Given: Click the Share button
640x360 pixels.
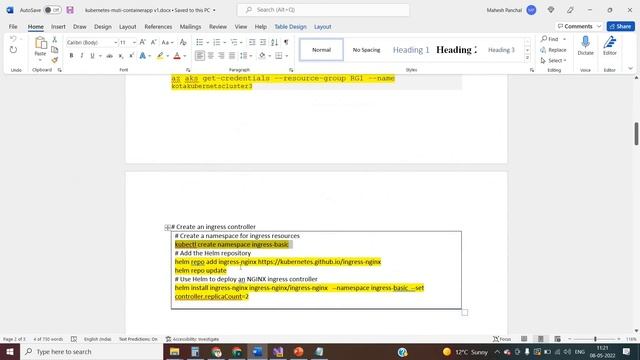Looking at the screenshot, I should pos(620,26).
